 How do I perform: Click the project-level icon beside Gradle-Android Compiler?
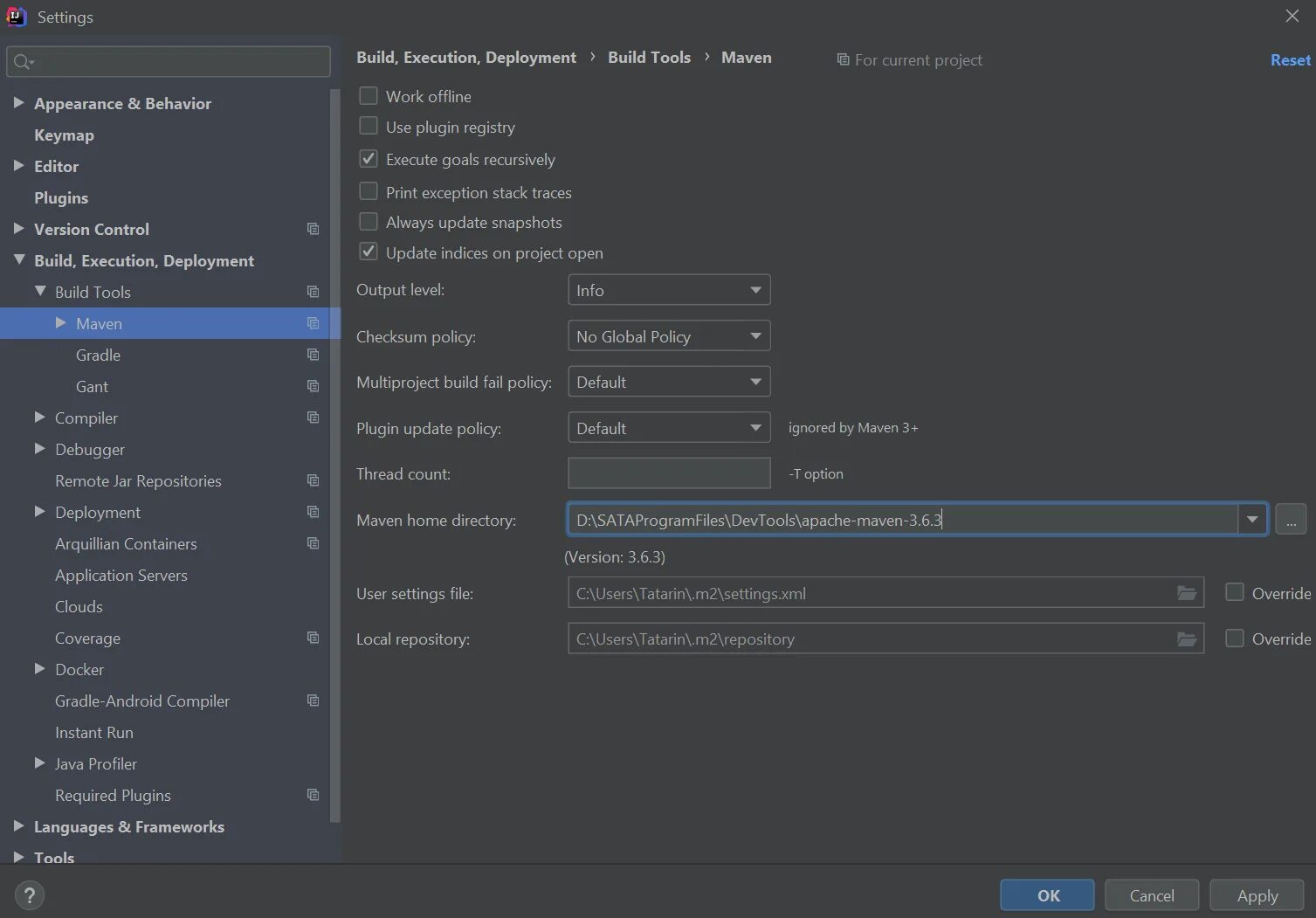(x=313, y=701)
